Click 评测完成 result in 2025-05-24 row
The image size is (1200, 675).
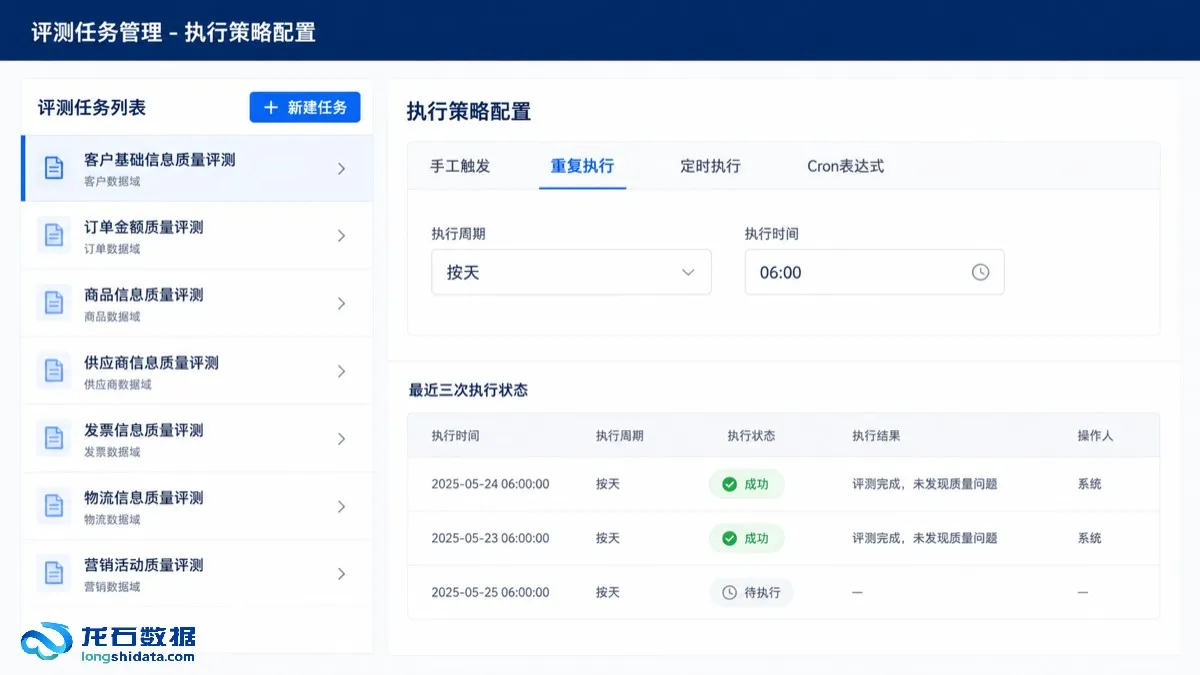(x=925, y=484)
